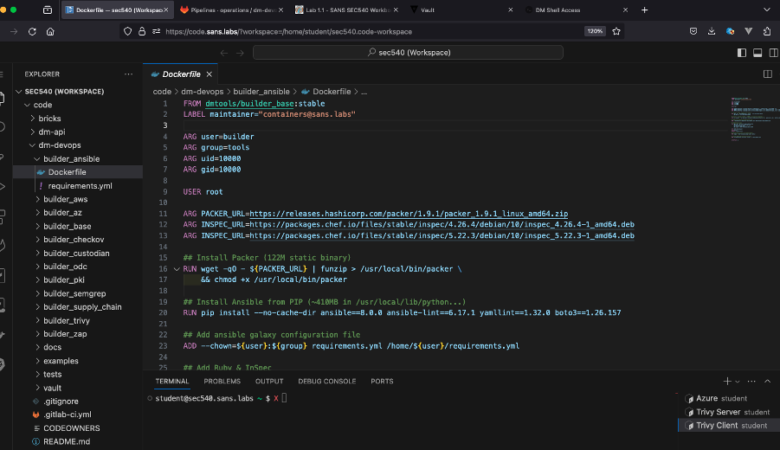Expand the bricks folder

(50, 118)
